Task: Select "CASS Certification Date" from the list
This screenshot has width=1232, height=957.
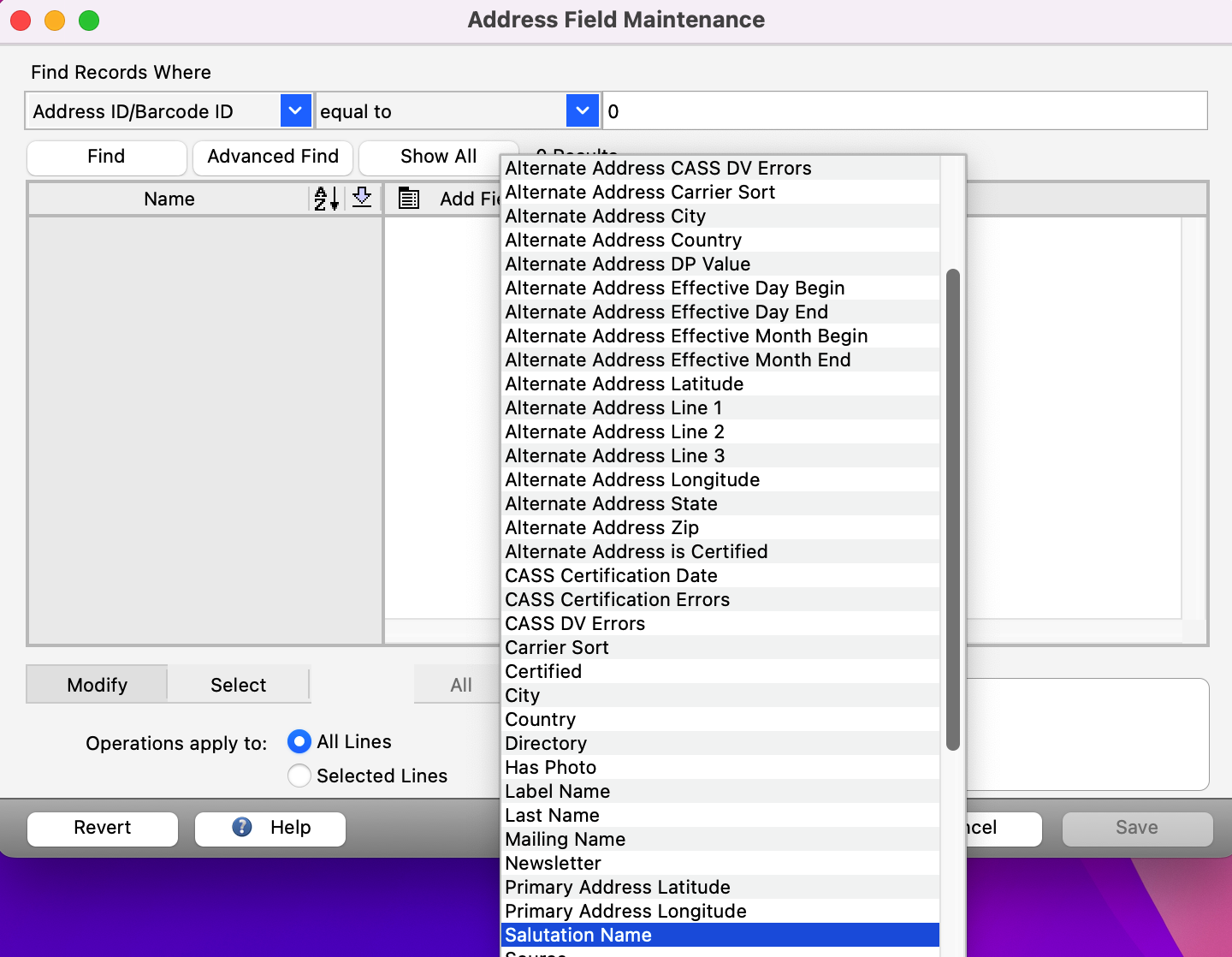Action: click(x=610, y=575)
